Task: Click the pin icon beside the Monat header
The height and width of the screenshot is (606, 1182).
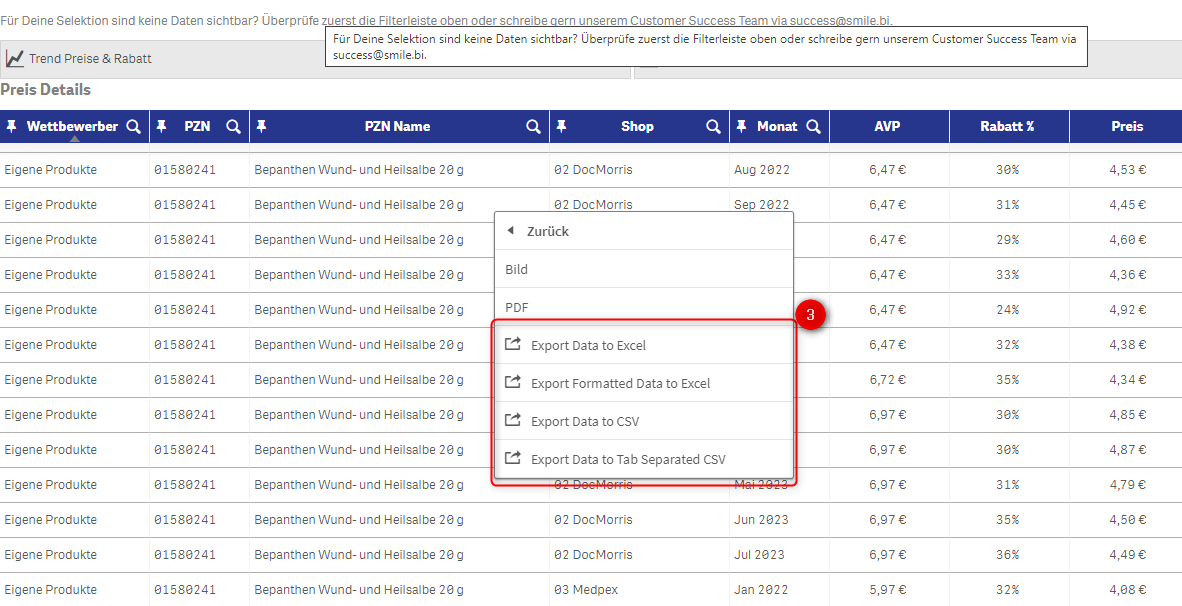Action: 741,127
